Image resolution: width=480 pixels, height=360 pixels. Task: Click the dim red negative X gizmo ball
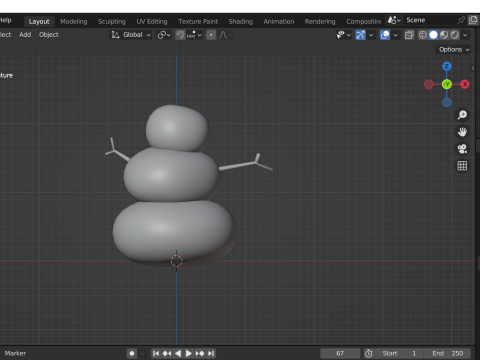[x=429, y=84]
